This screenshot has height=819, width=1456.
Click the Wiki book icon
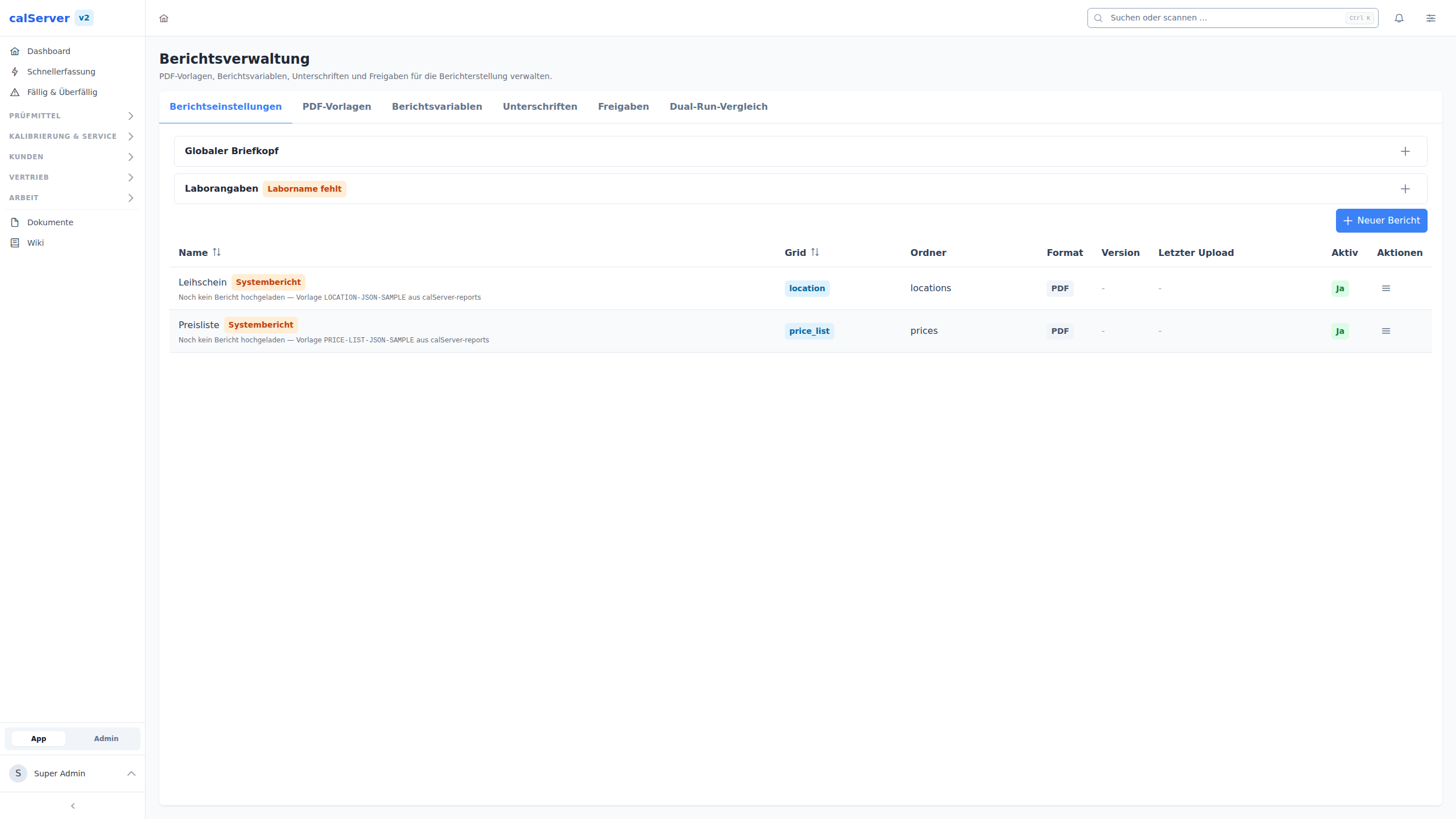[15, 243]
